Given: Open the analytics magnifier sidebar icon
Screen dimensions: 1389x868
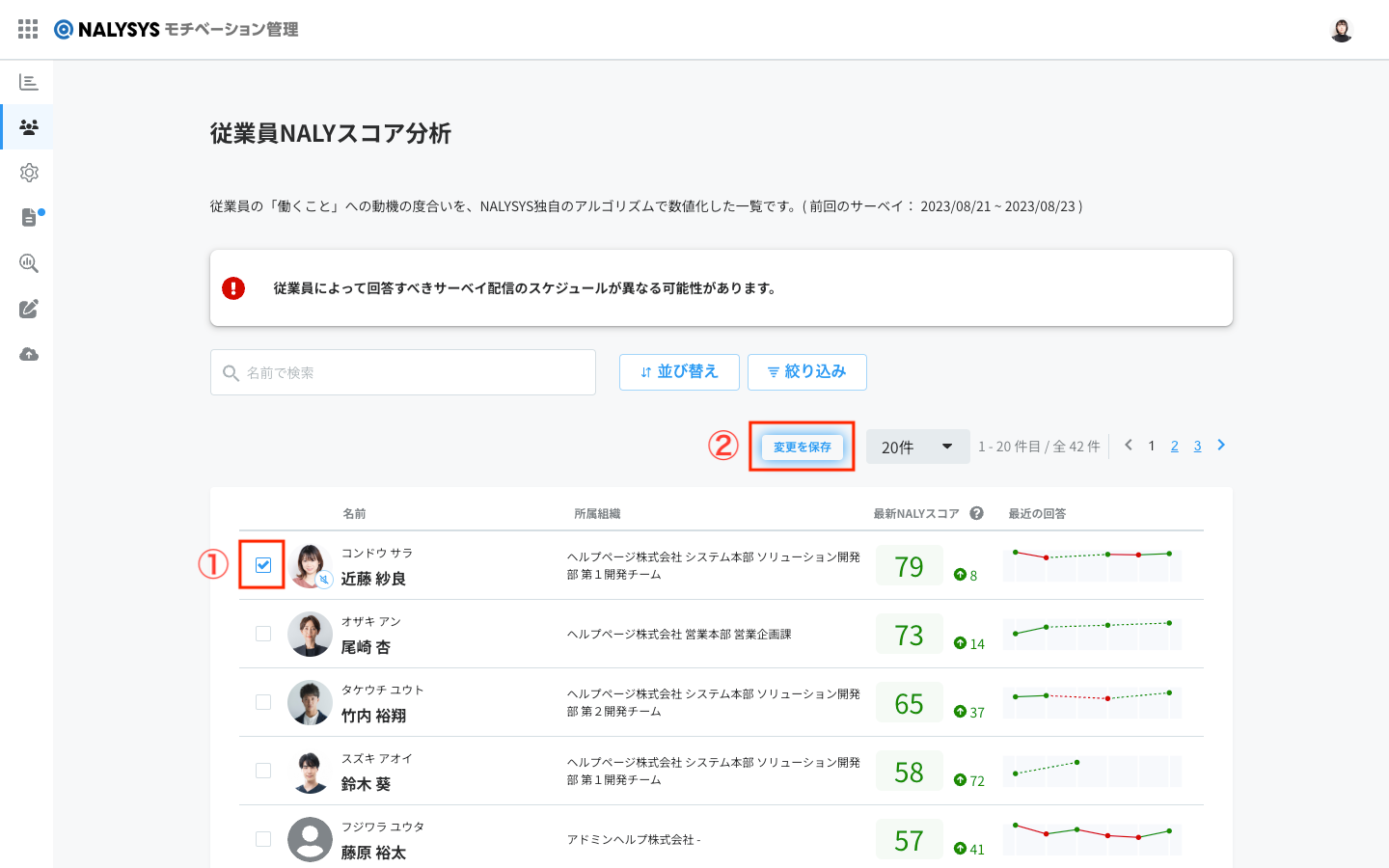Looking at the screenshot, I should pos(29,263).
